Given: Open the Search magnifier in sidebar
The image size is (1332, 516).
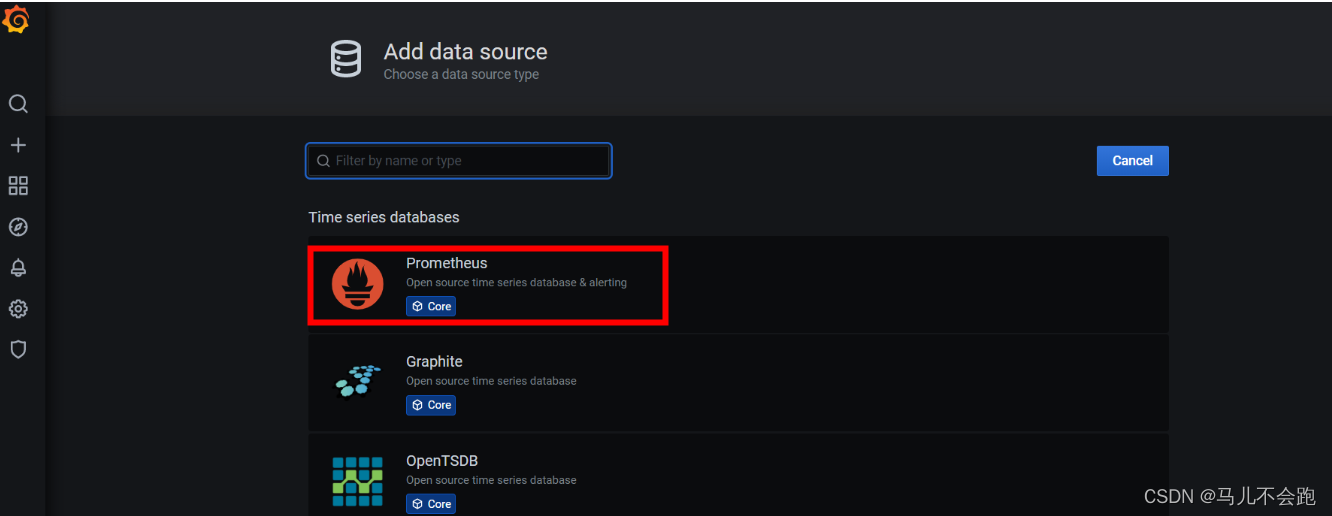Looking at the screenshot, I should pyautogui.click(x=18, y=104).
